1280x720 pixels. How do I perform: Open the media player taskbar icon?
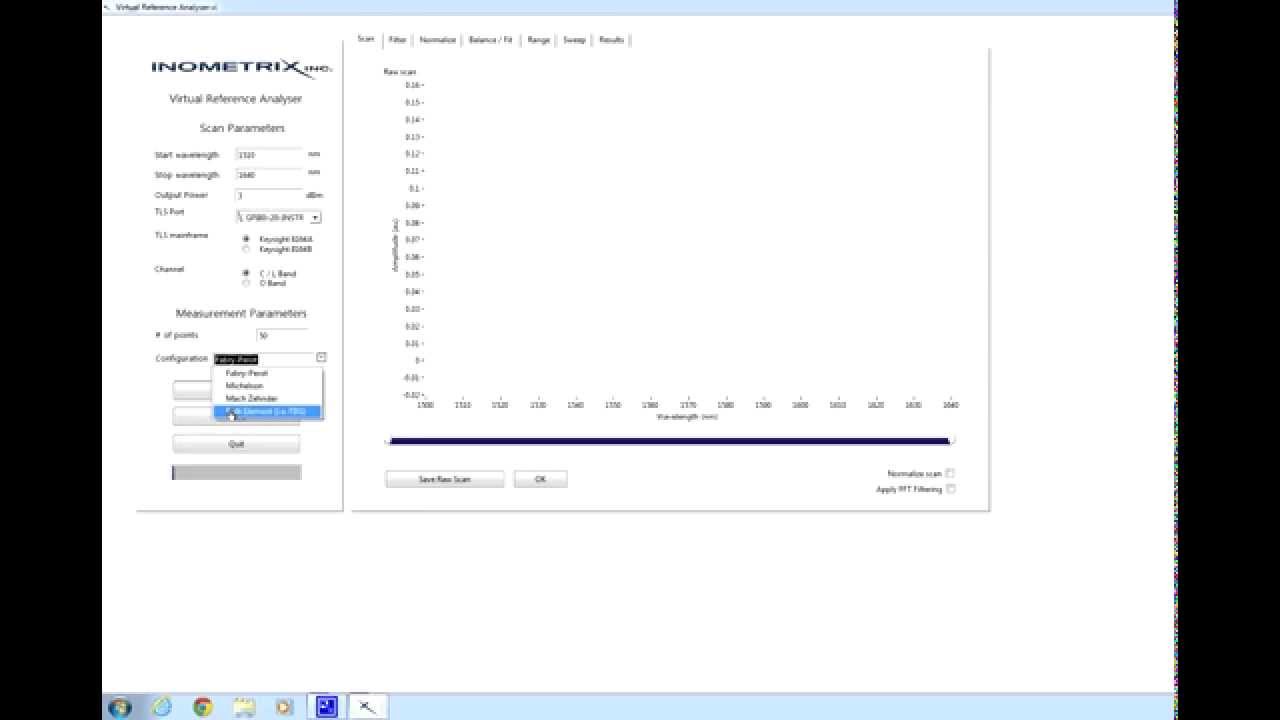pyautogui.click(x=284, y=706)
